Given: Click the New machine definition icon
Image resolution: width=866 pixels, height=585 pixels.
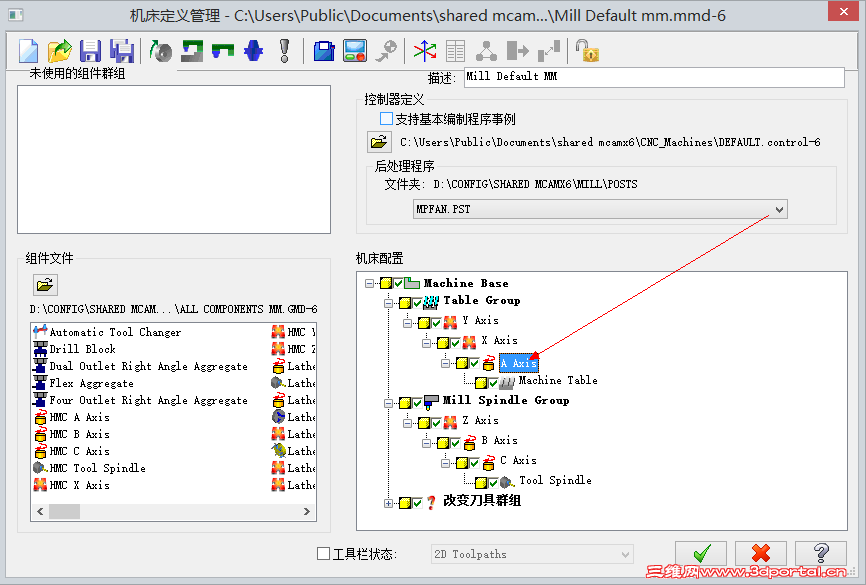Looking at the screenshot, I should coord(28,51).
